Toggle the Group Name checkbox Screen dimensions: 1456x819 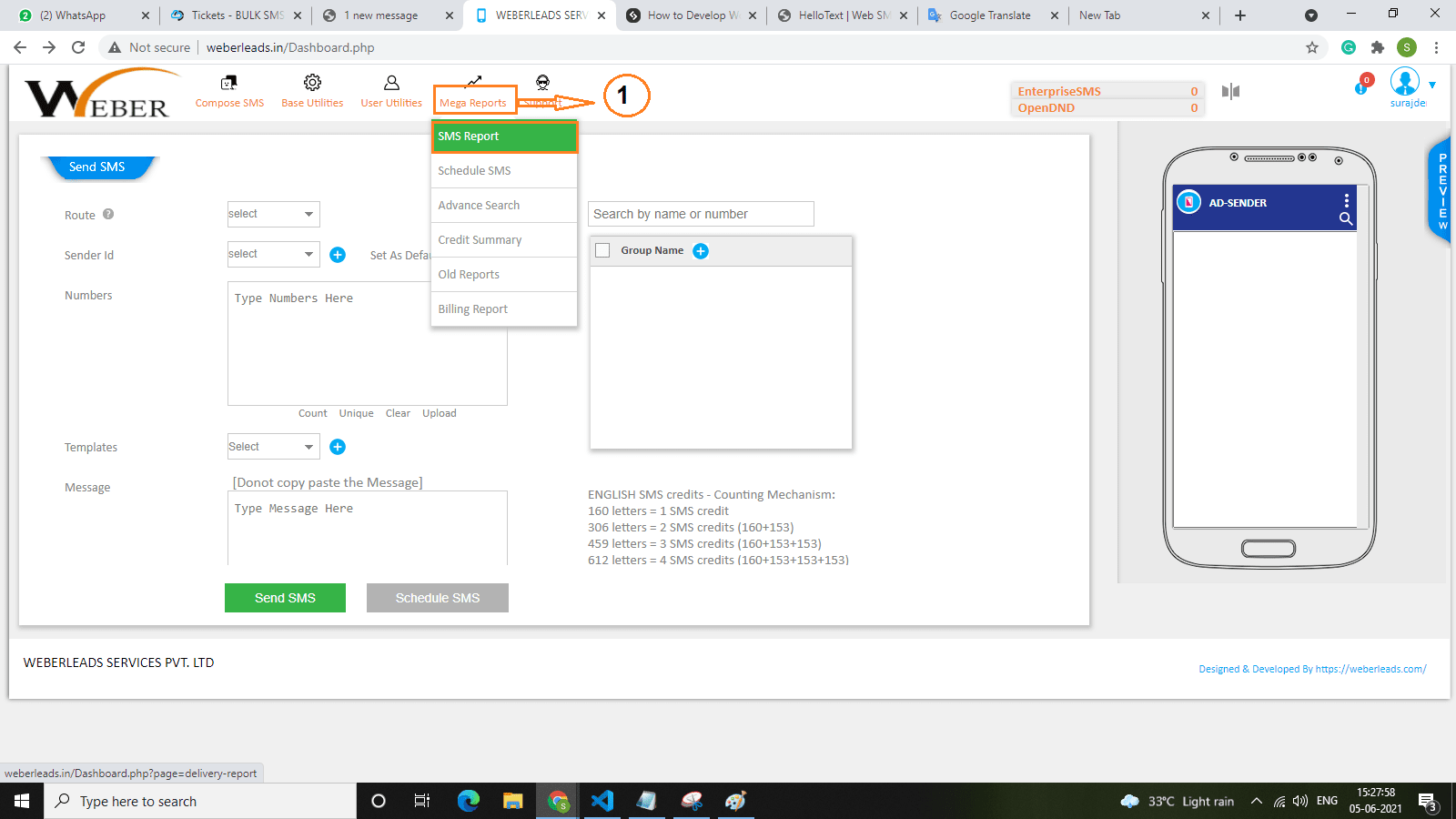[602, 251]
